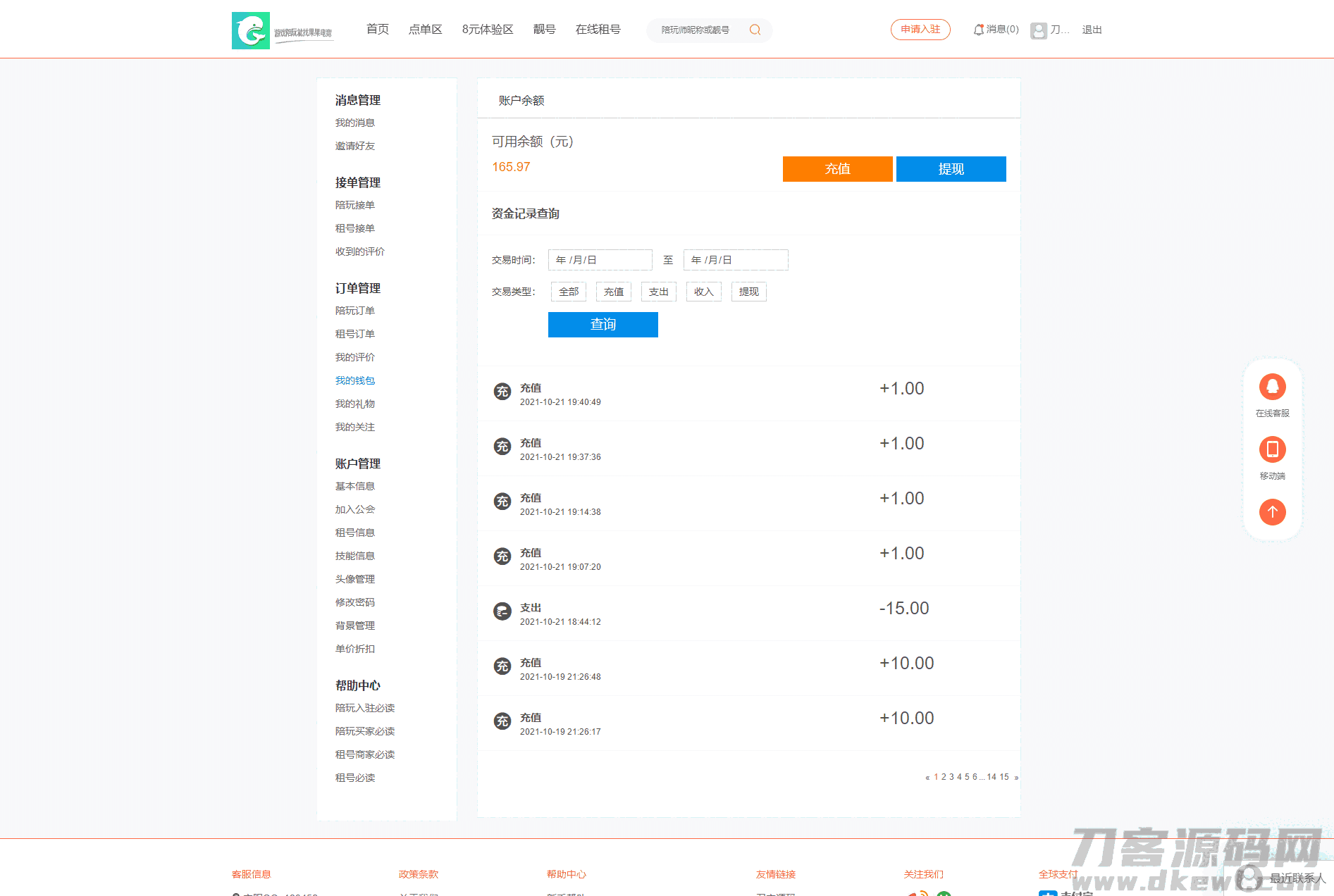This screenshot has width=1334, height=896.
Task: Go to next page of records
Action: click(x=1016, y=778)
